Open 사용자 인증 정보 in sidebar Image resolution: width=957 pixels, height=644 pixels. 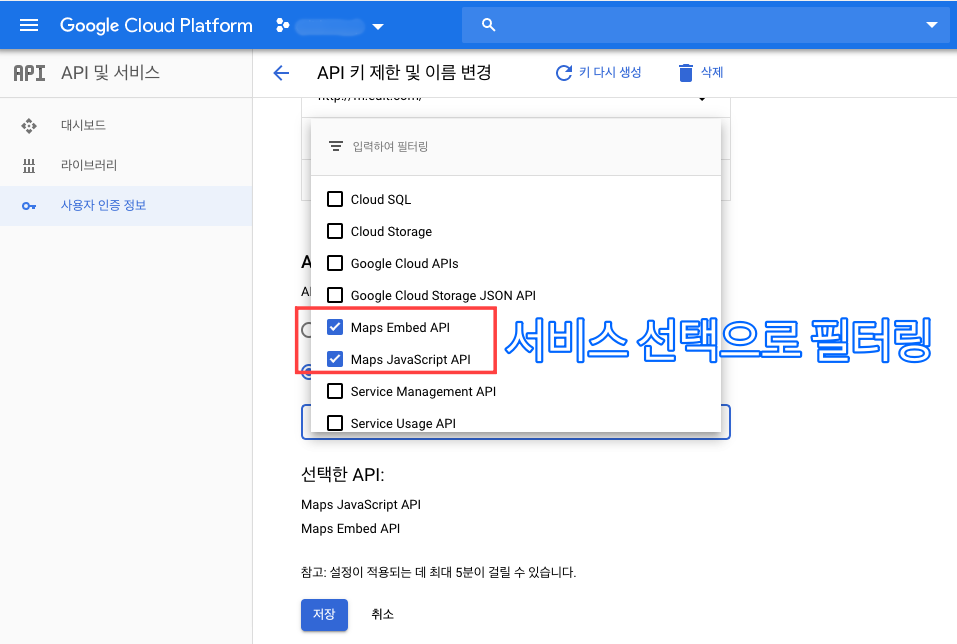point(103,206)
